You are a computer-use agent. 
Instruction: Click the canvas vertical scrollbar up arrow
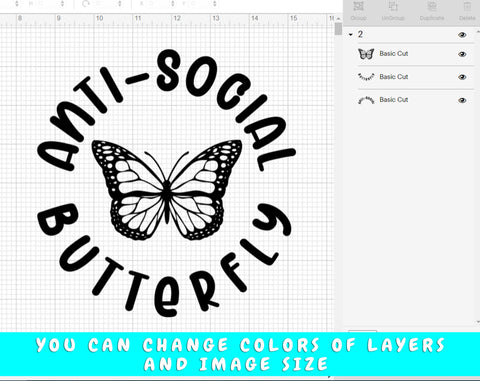338,19
